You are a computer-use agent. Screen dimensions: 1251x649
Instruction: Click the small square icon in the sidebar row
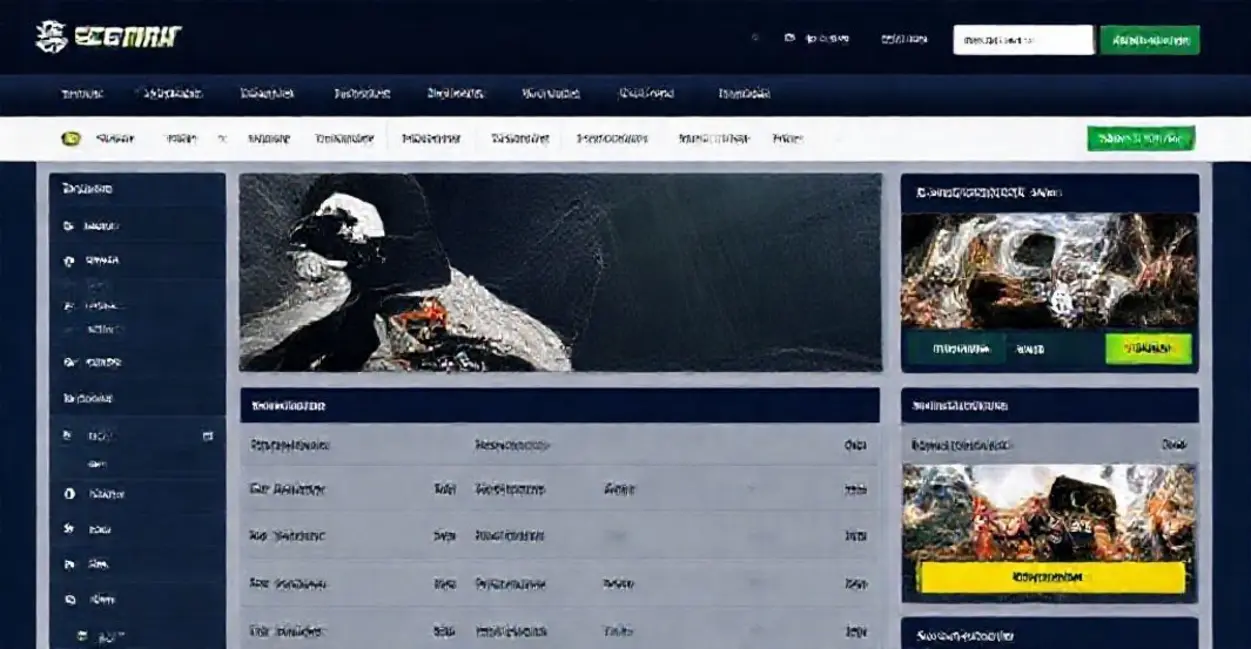click(x=208, y=436)
